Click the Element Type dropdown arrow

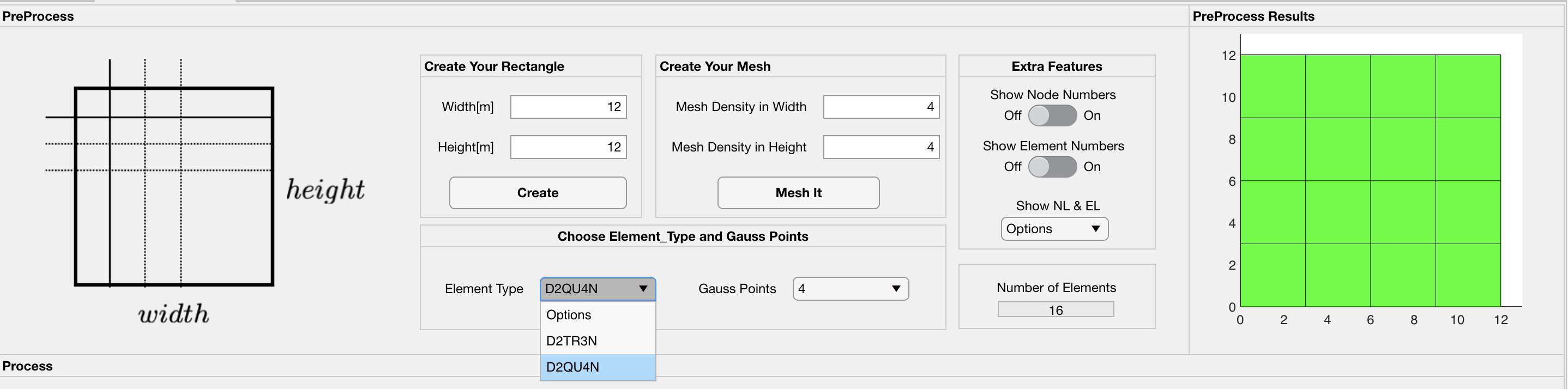[643, 289]
